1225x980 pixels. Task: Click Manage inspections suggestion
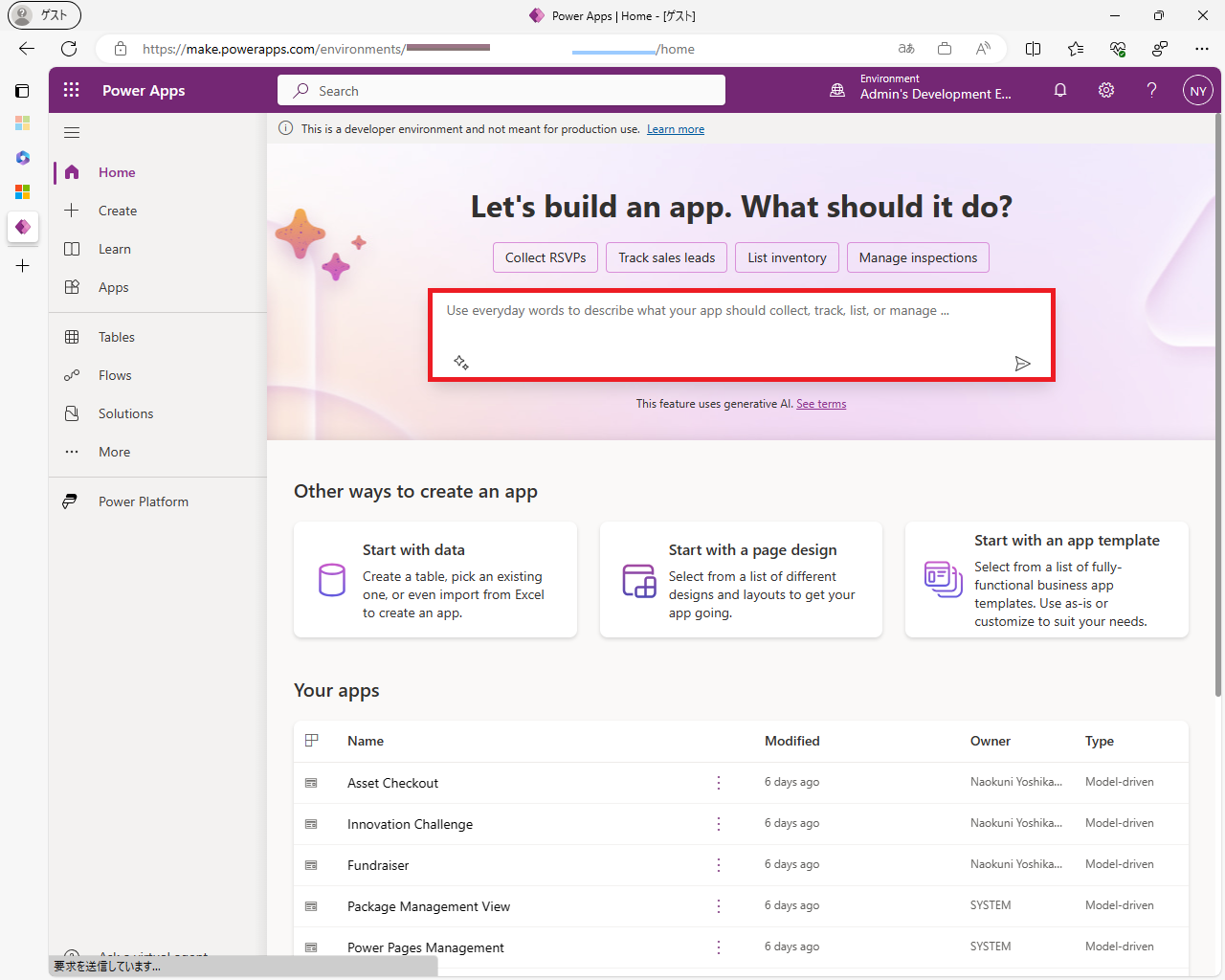click(918, 257)
